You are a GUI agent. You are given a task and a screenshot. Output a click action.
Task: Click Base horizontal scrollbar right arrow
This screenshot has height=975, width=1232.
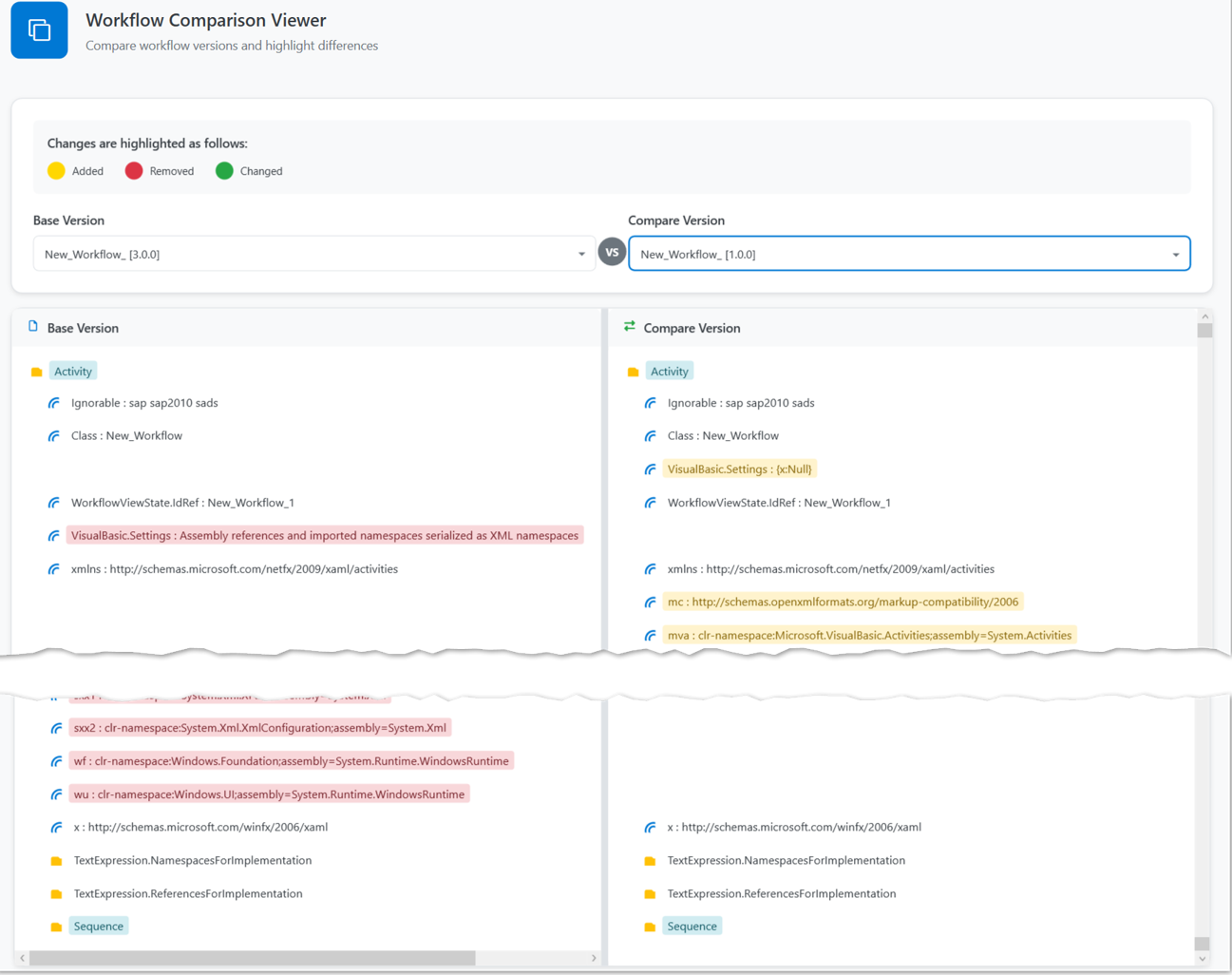[594, 958]
